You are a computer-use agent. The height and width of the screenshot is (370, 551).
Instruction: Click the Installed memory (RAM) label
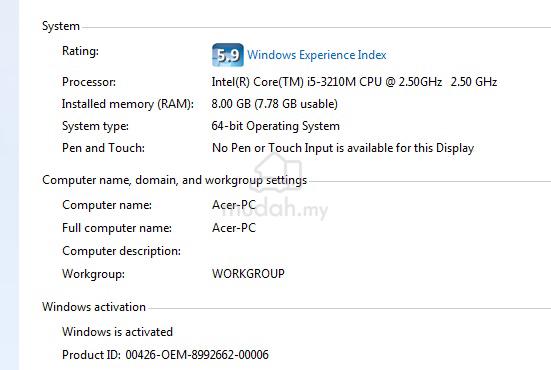(128, 104)
